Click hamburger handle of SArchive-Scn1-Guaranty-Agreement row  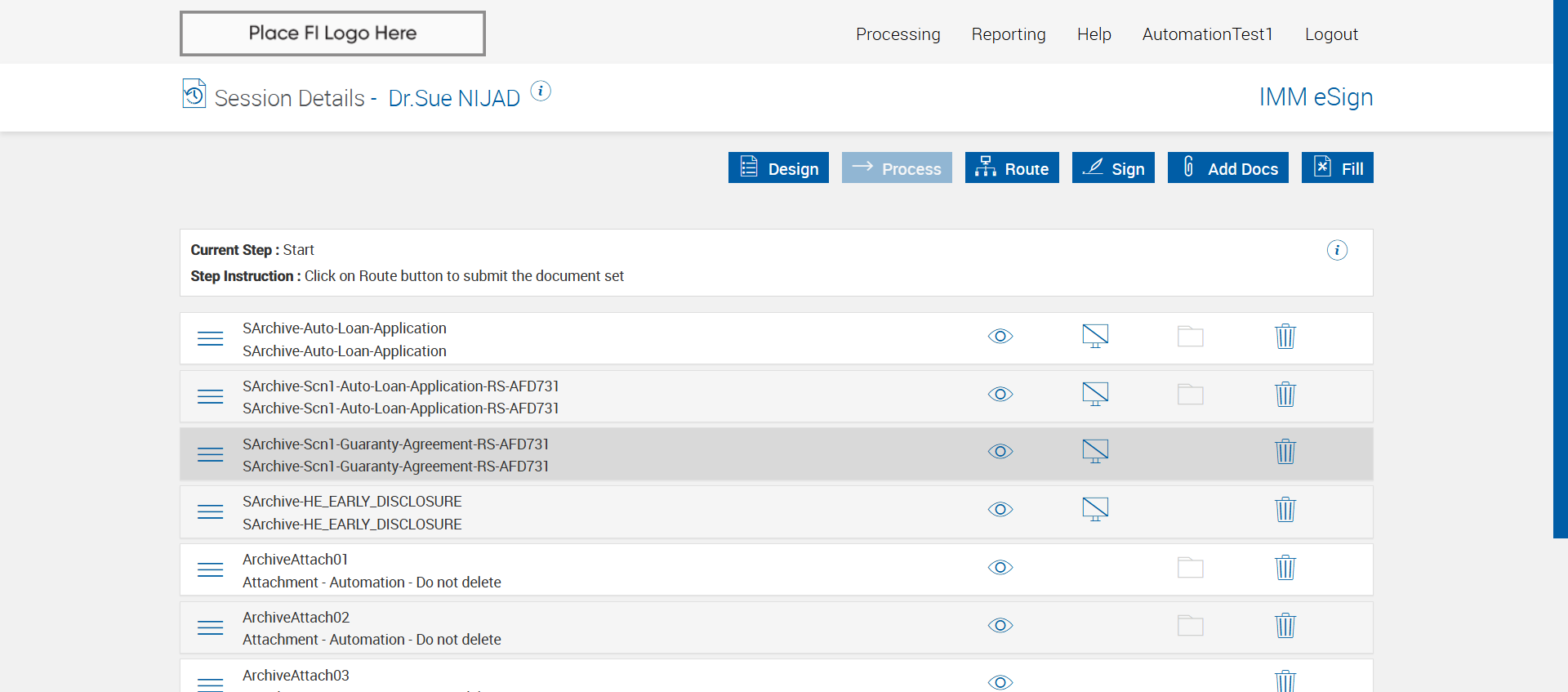211,454
